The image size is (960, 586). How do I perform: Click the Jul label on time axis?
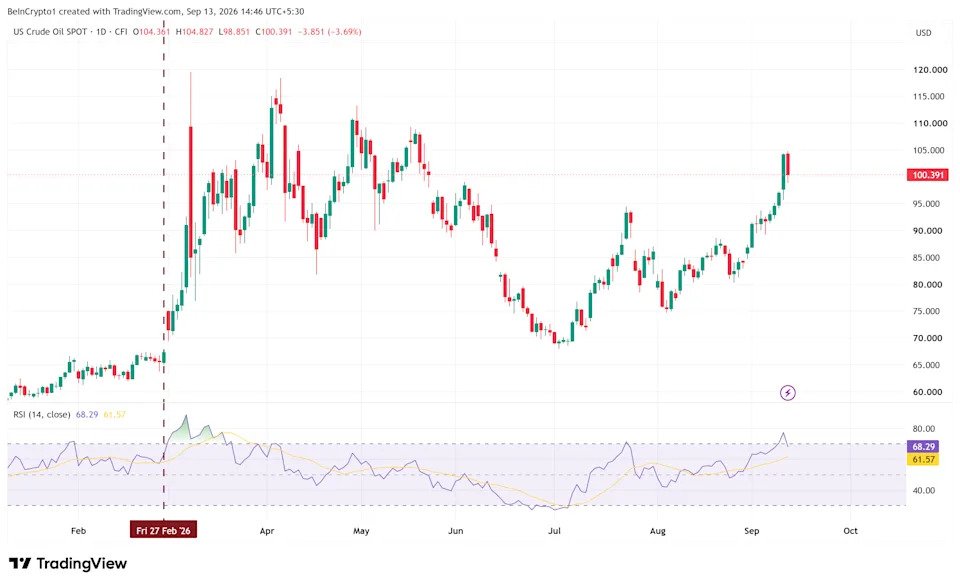coord(554,531)
